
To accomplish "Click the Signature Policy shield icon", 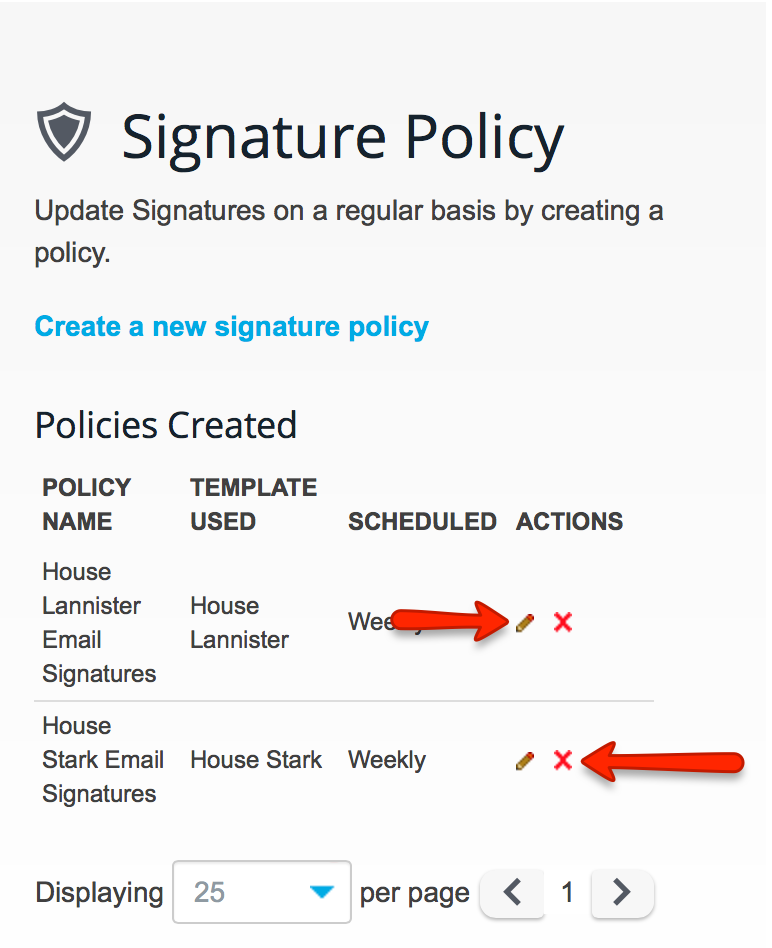I will (63, 131).
